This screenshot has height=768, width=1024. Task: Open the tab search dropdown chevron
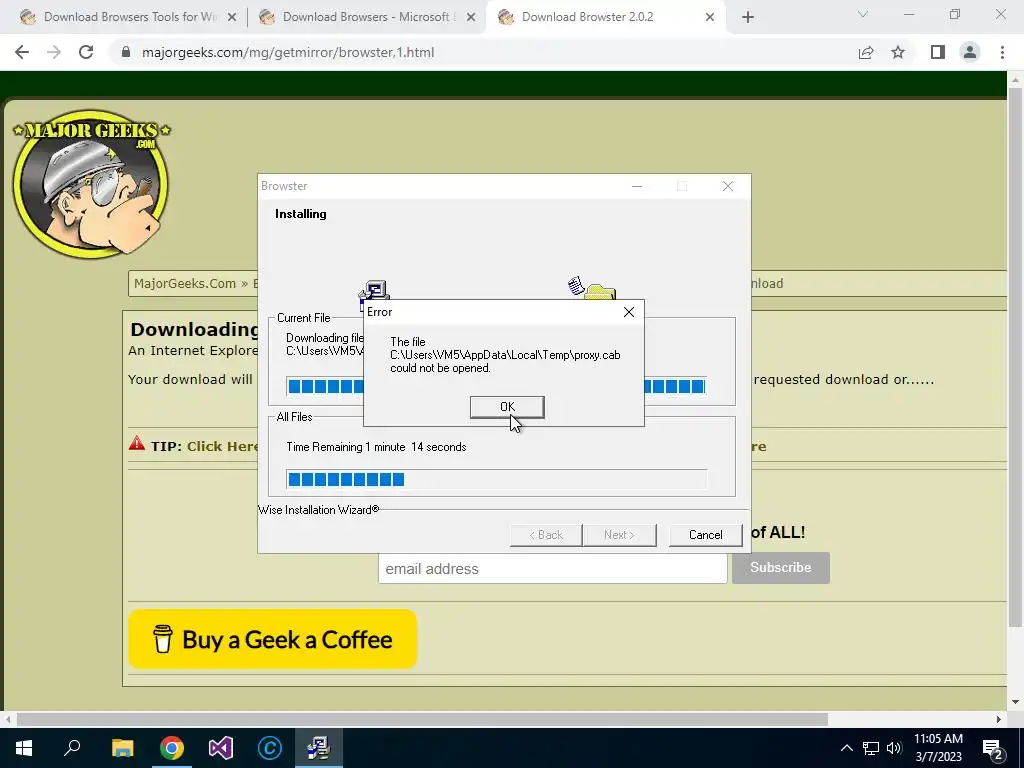pos(863,14)
